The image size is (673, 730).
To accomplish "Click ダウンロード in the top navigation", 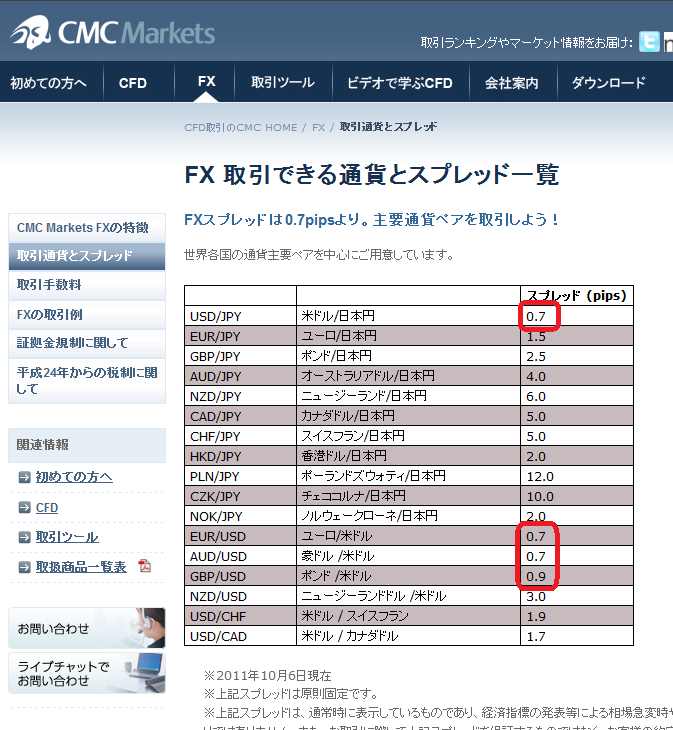I will pos(608,83).
